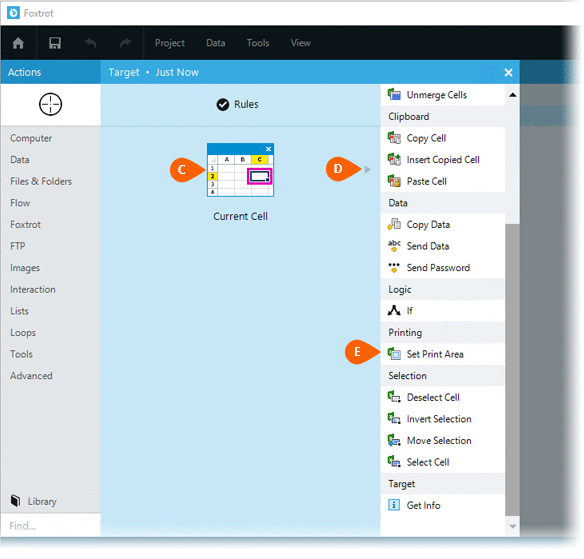Choose the Copy Cell action
Screen dimensions: 584x559
point(442,138)
